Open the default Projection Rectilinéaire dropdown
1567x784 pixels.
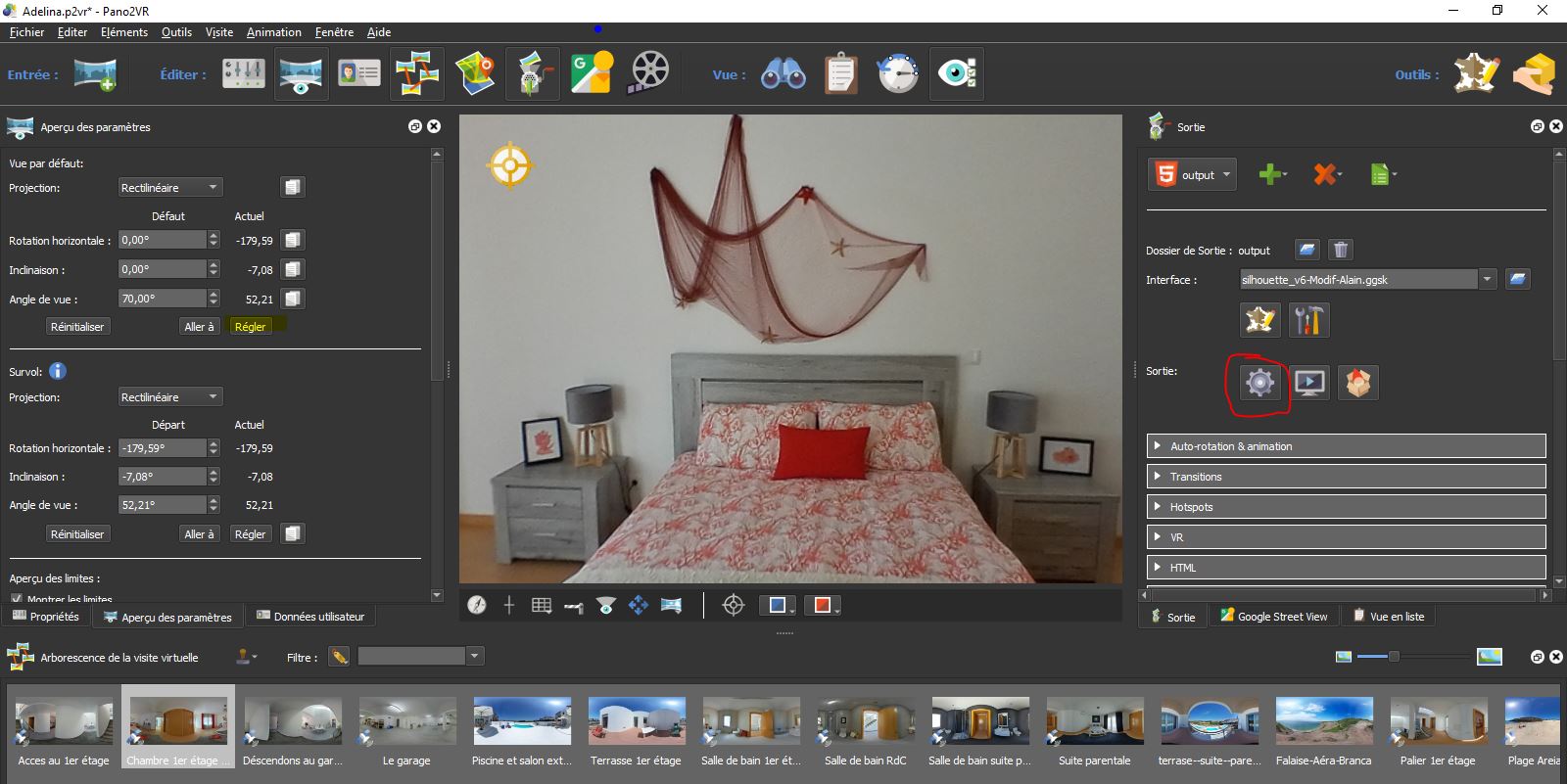point(170,187)
